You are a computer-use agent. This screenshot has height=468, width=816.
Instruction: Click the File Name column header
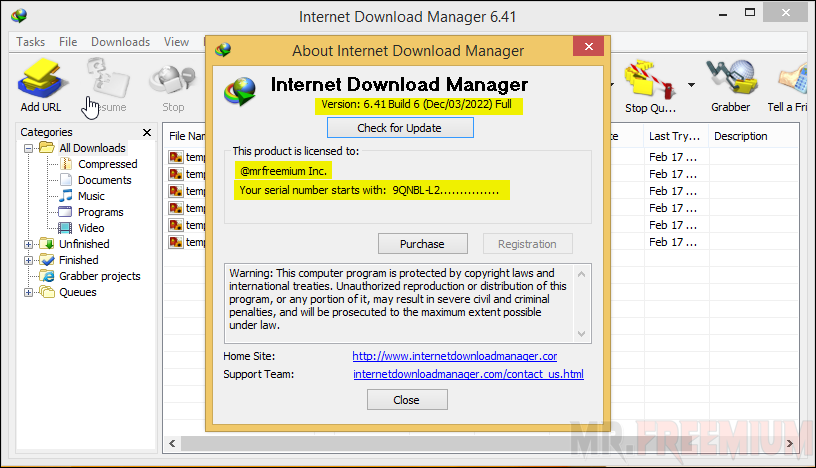point(186,136)
